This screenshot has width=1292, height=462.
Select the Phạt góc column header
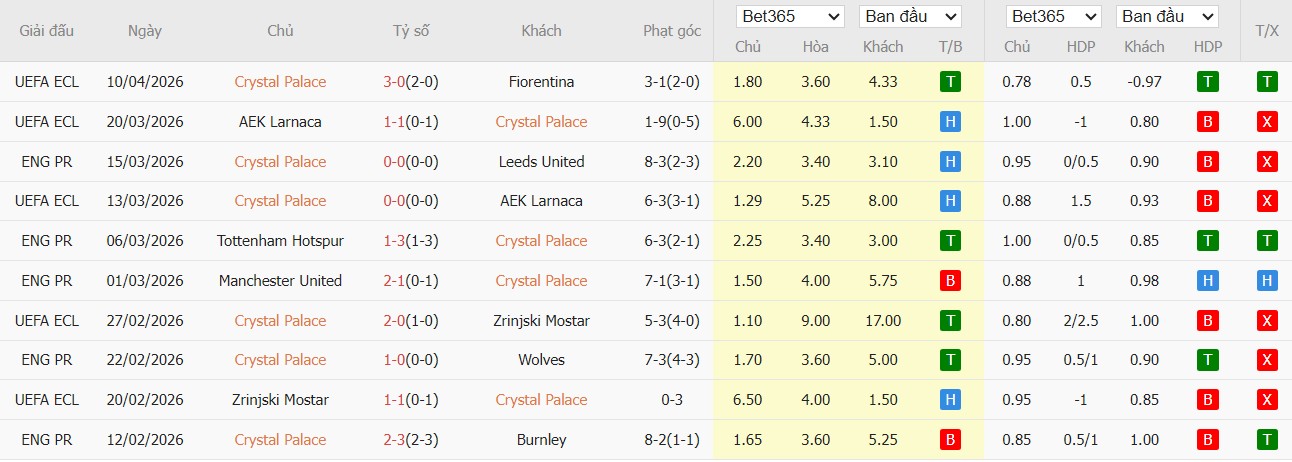[x=671, y=31]
